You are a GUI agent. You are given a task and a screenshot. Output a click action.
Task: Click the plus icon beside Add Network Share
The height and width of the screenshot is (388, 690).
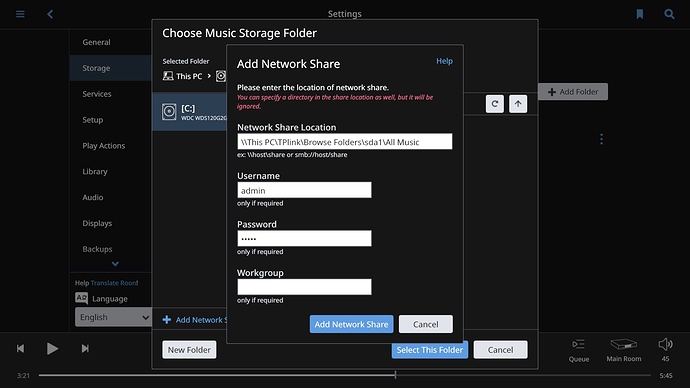pos(167,320)
